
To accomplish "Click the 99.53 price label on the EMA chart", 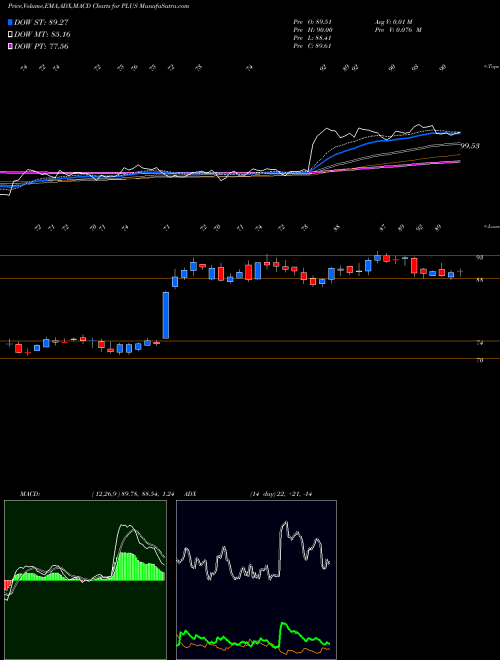I will [470, 146].
